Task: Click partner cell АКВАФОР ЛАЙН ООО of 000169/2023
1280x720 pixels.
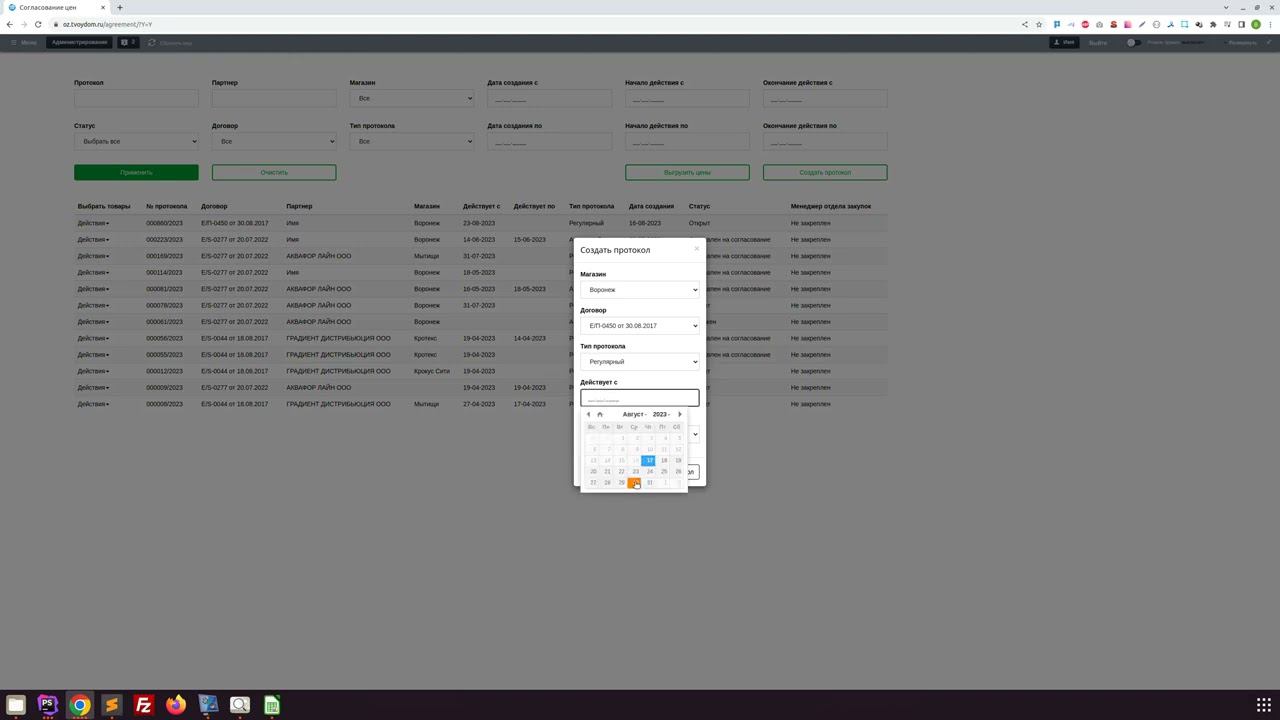Action: (x=318, y=256)
